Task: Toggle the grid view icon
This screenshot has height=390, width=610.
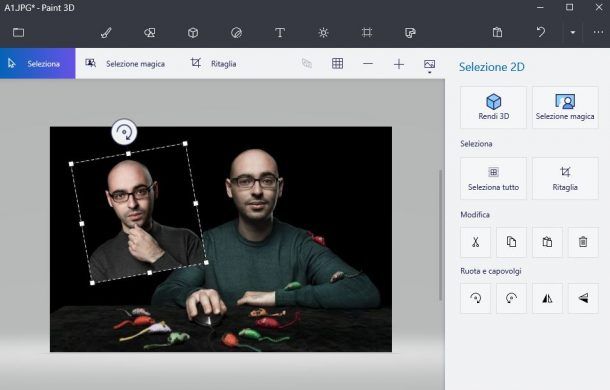Action: coord(337,63)
